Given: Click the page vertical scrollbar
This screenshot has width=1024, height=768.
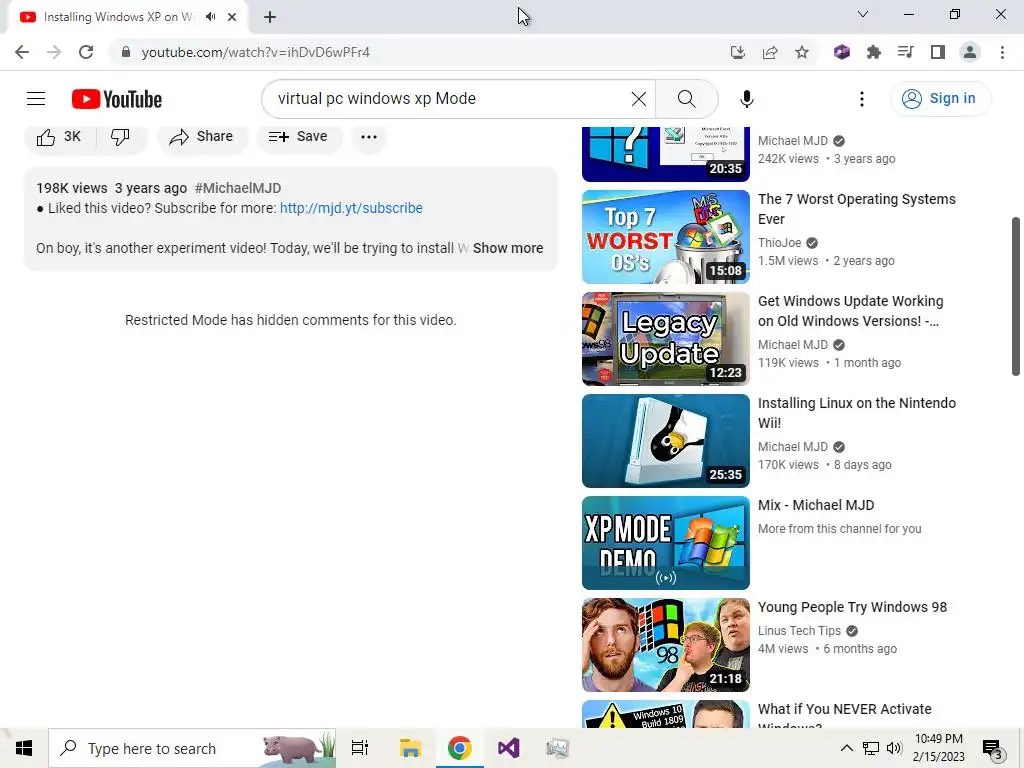Looking at the screenshot, I should coord(1016,296).
